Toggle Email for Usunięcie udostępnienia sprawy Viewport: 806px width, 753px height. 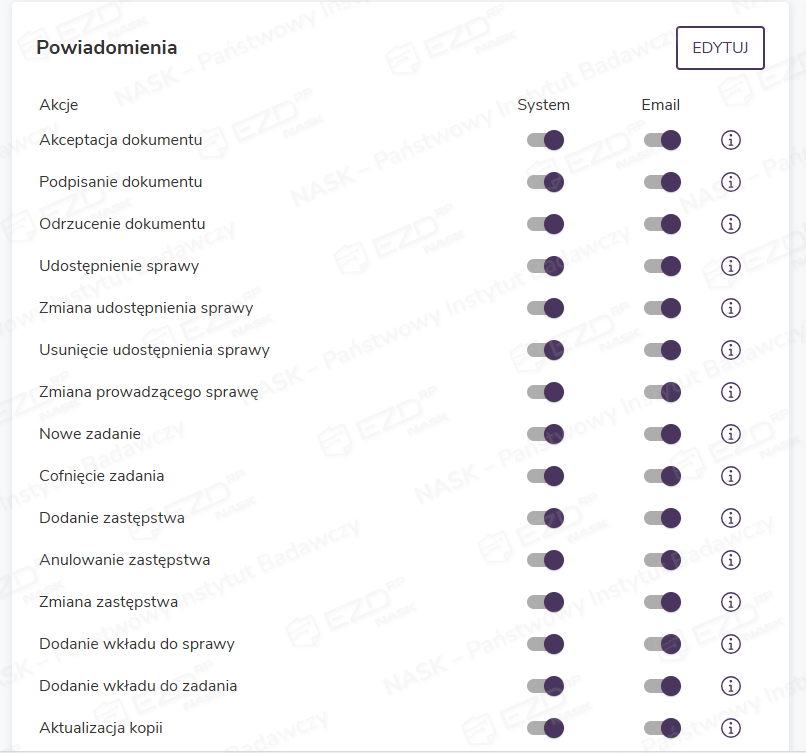pos(662,350)
